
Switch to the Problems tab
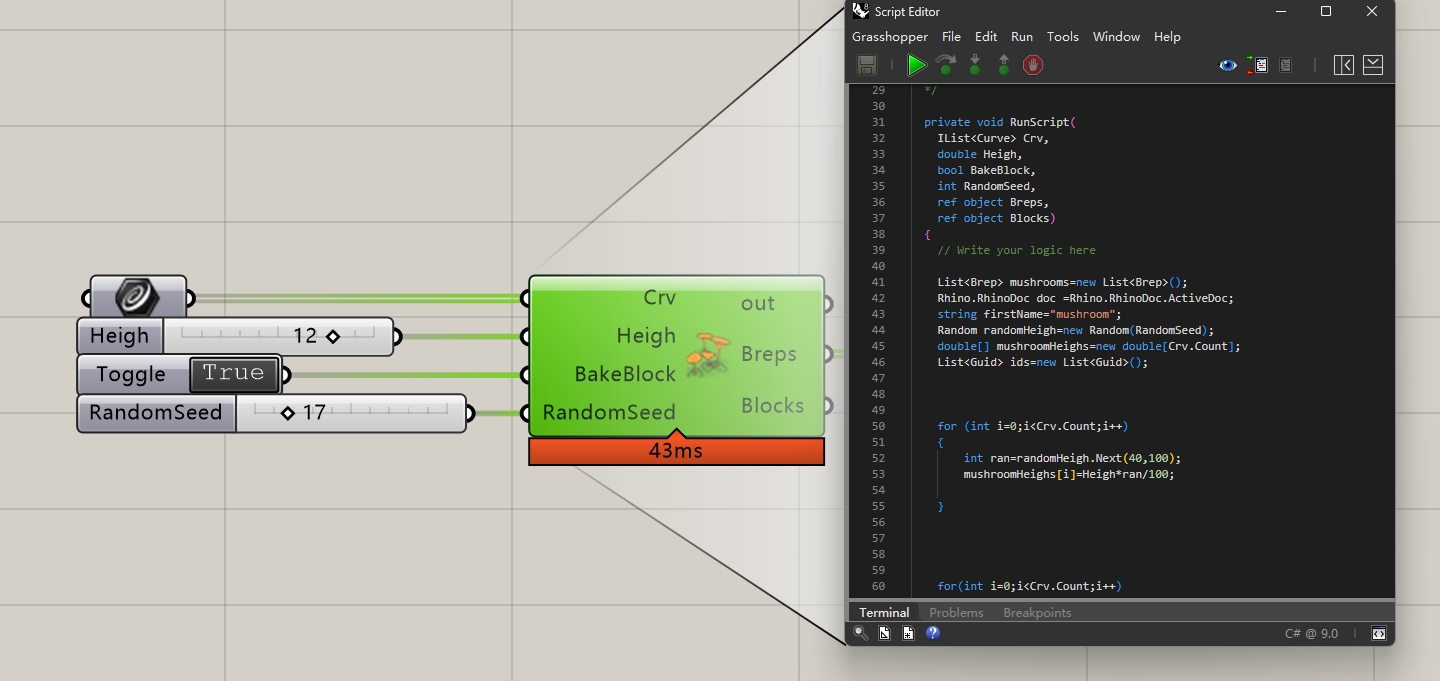[956, 612]
